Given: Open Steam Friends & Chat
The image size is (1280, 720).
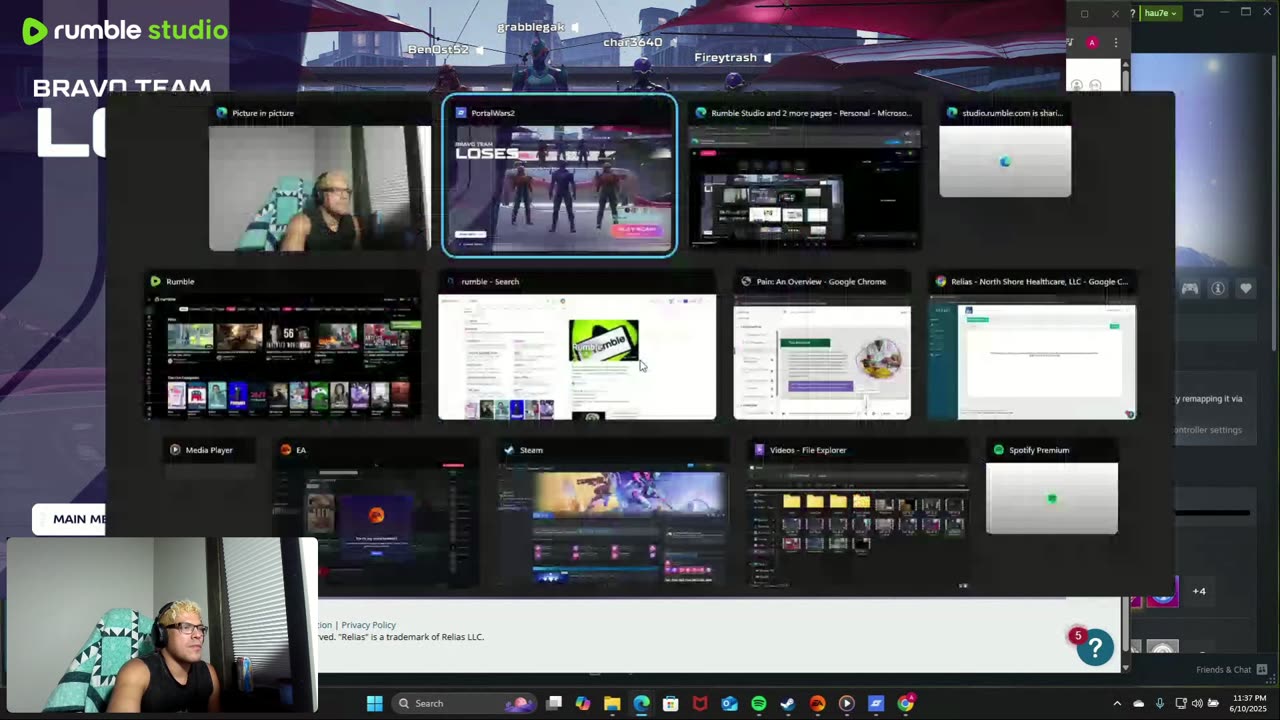Looking at the screenshot, I should 1232,670.
